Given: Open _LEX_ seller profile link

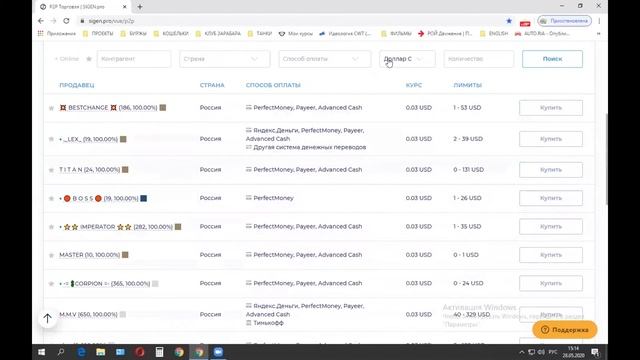Looking at the screenshot, I should [x=90, y=139].
